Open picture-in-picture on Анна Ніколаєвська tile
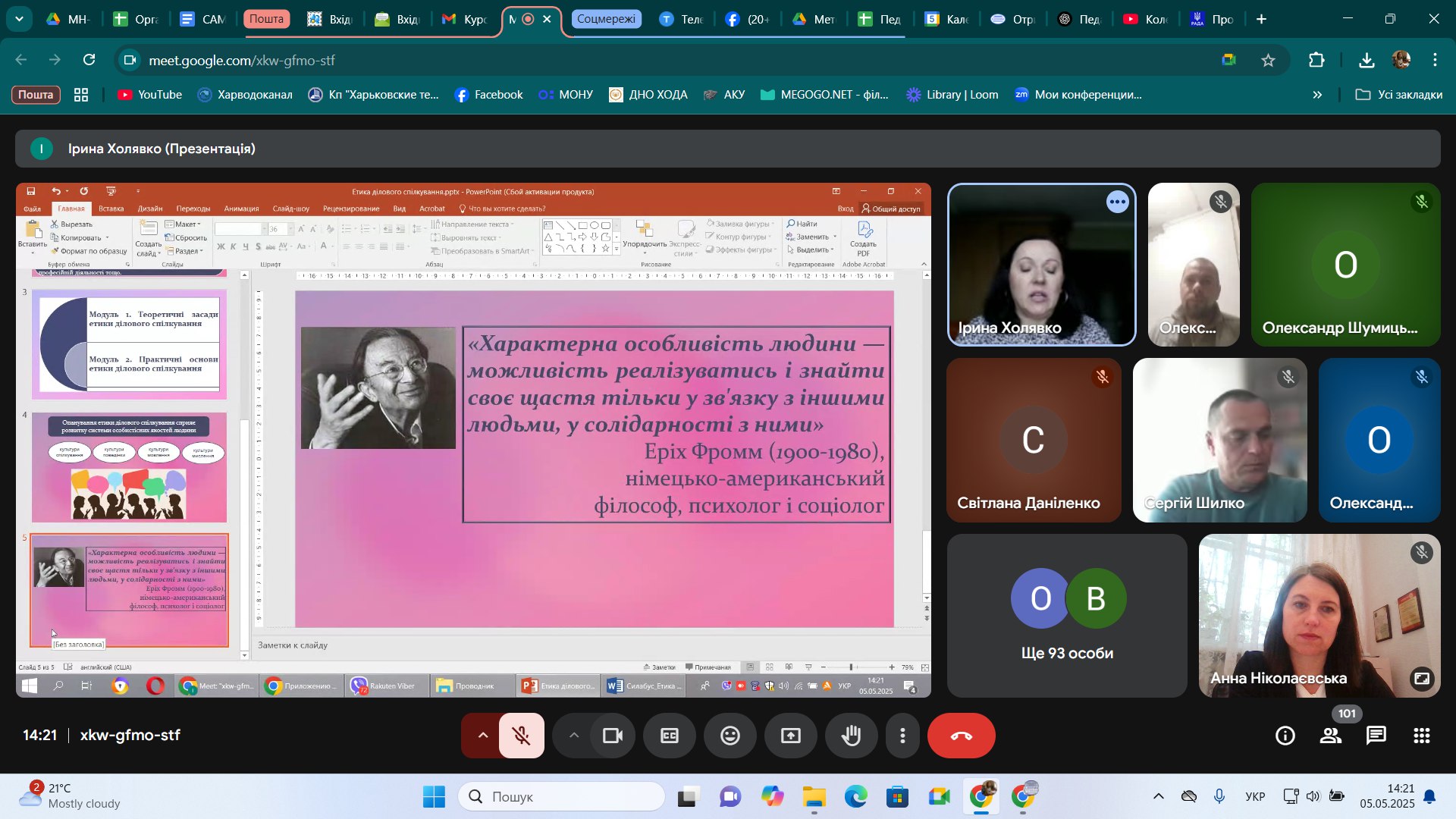This screenshot has width=1456, height=819. [1421, 678]
